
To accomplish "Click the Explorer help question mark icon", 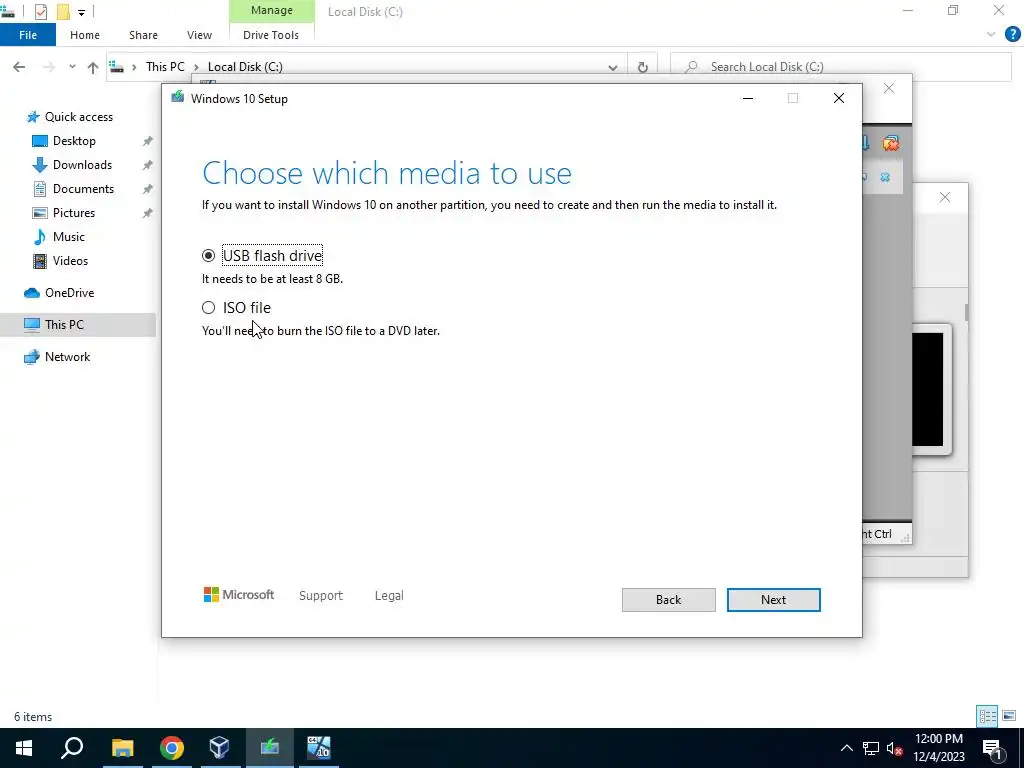I will click(1012, 35).
